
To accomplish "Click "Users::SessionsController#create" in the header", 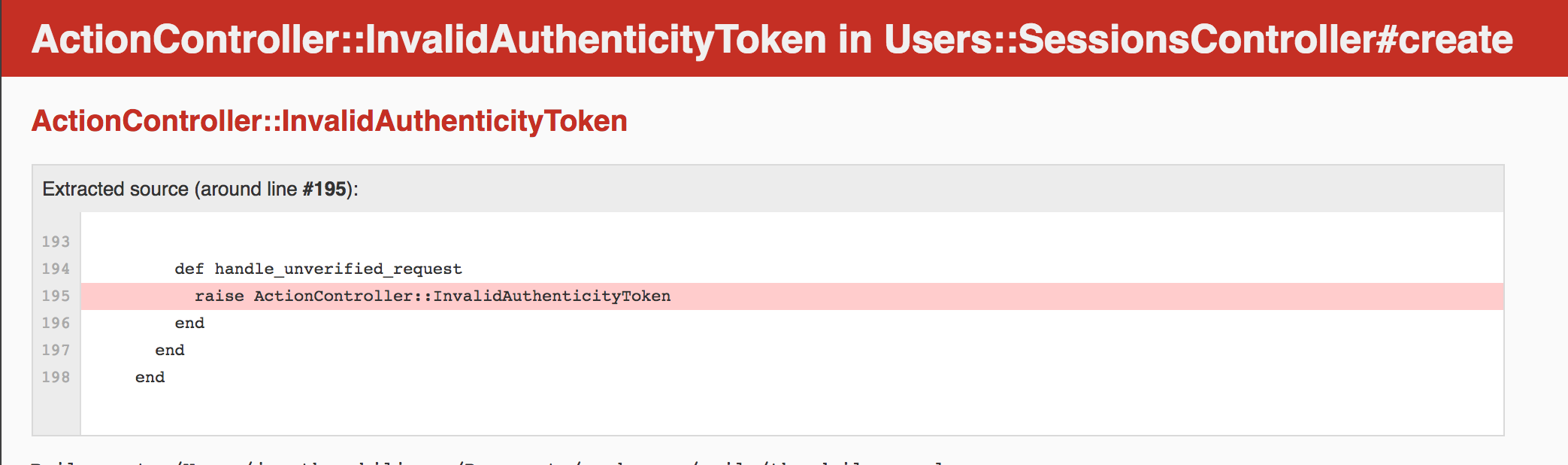I will point(1198,39).
